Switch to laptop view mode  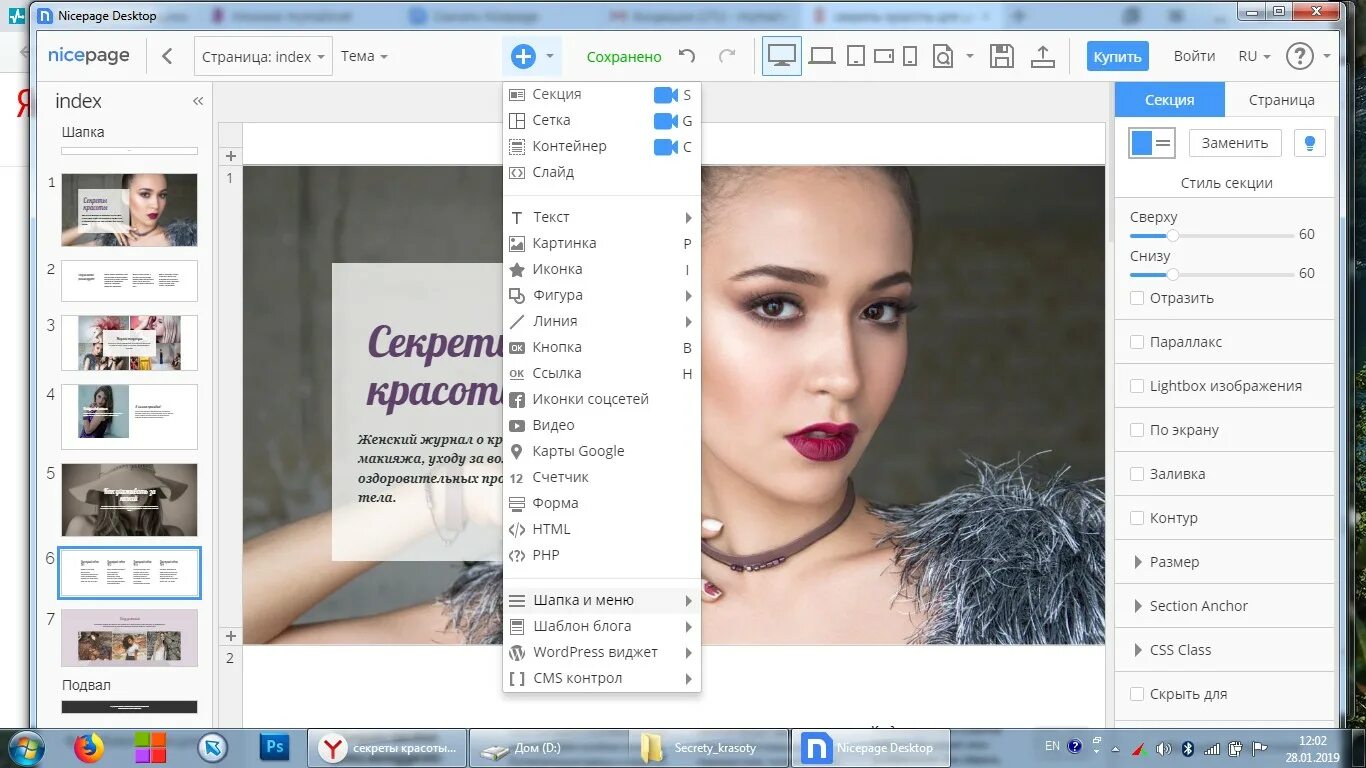click(x=822, y=57)
